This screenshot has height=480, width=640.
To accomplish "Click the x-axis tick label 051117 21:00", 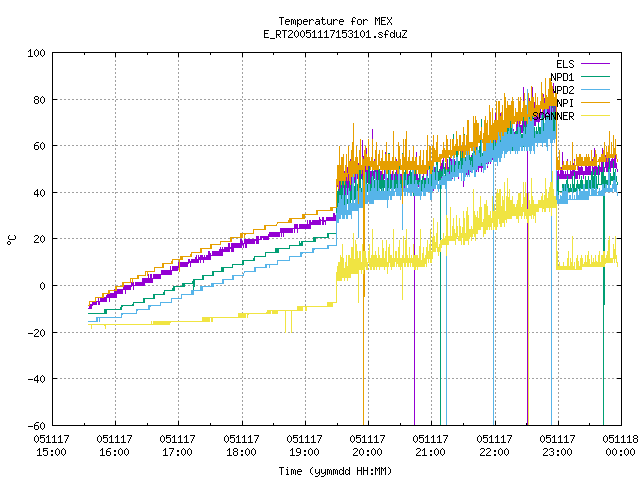I will (431, 446).
